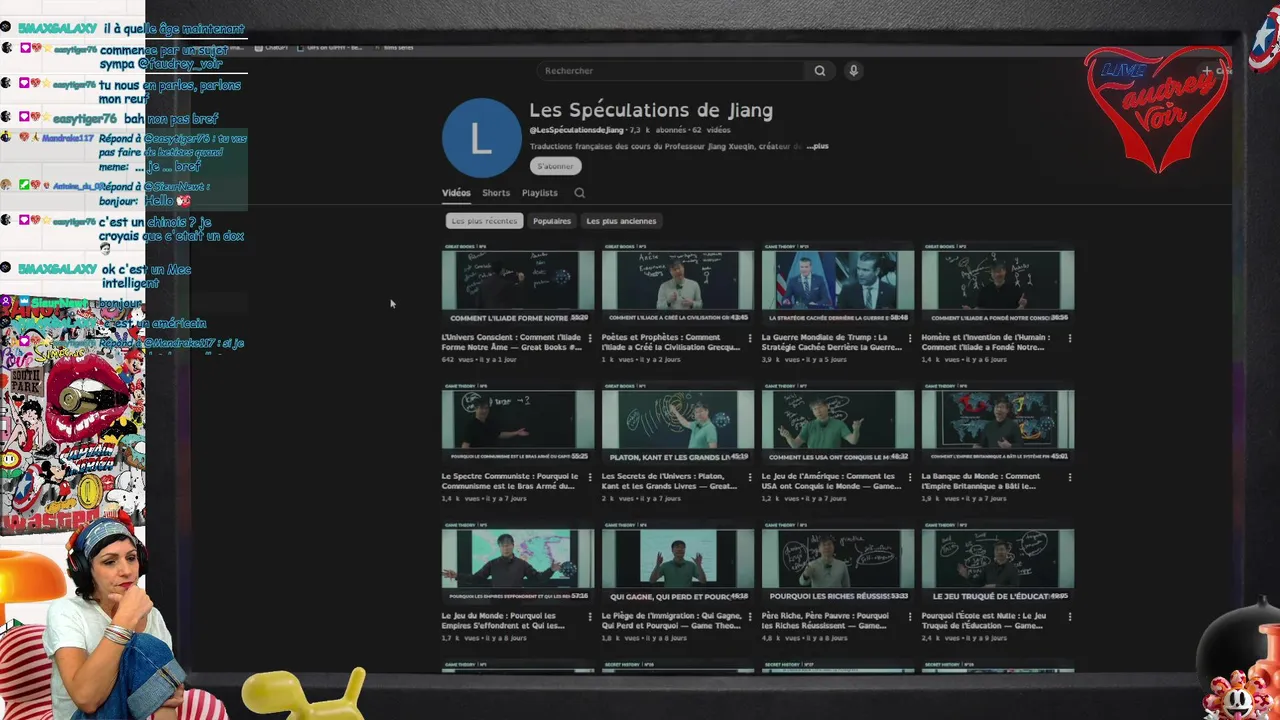Select the Les plus anciennes filter chip

point(621,221)
